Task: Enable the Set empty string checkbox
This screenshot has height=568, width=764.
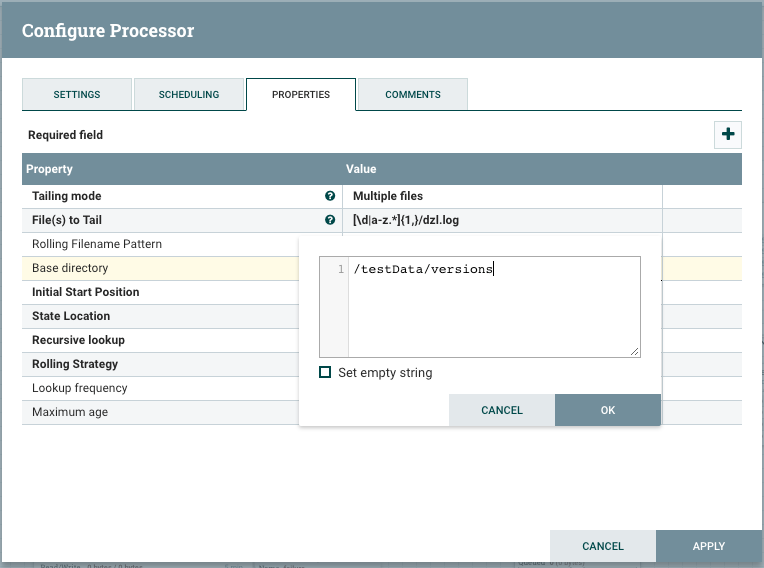Action: pos(325,373)
